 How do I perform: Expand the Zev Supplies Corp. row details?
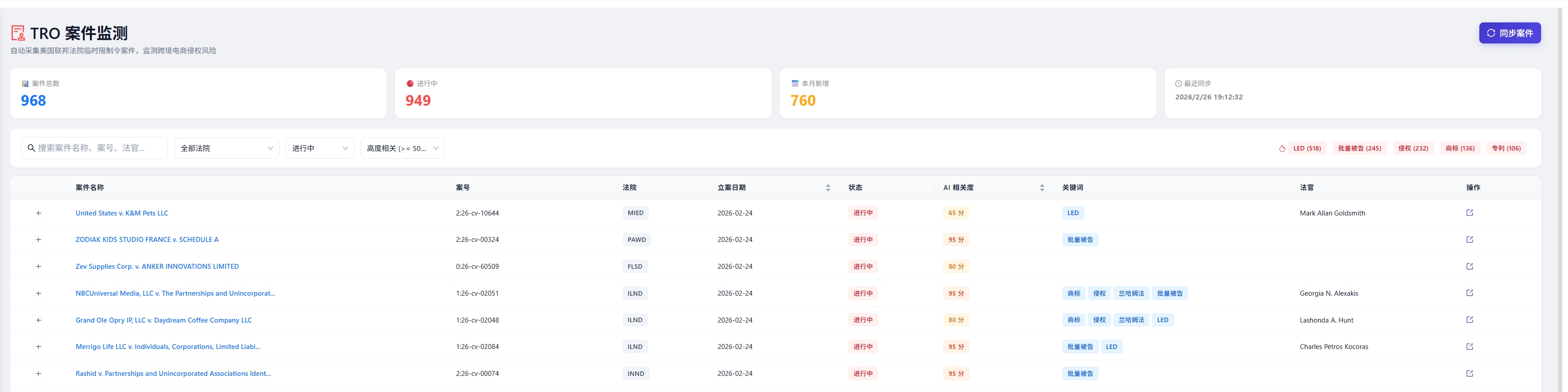coord(39,267)
